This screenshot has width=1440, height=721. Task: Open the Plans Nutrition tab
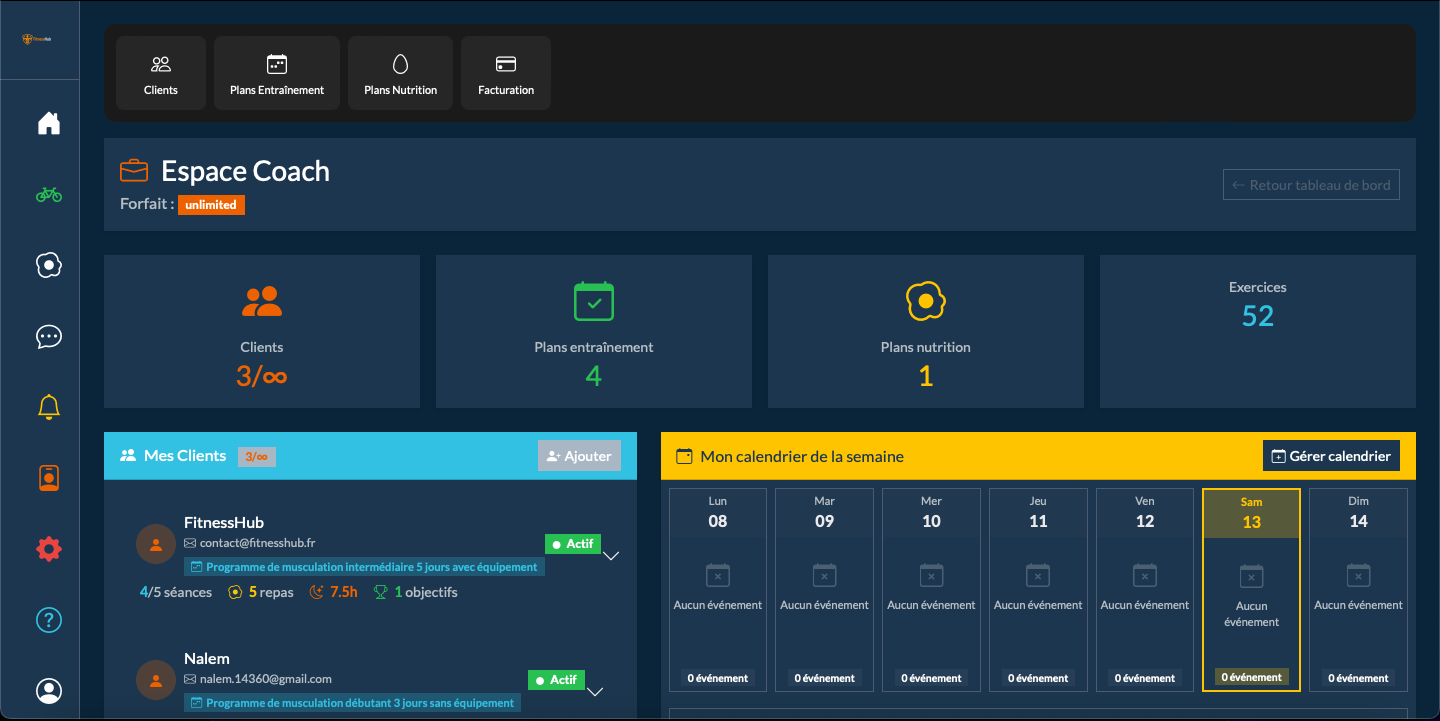pos(400,73)
